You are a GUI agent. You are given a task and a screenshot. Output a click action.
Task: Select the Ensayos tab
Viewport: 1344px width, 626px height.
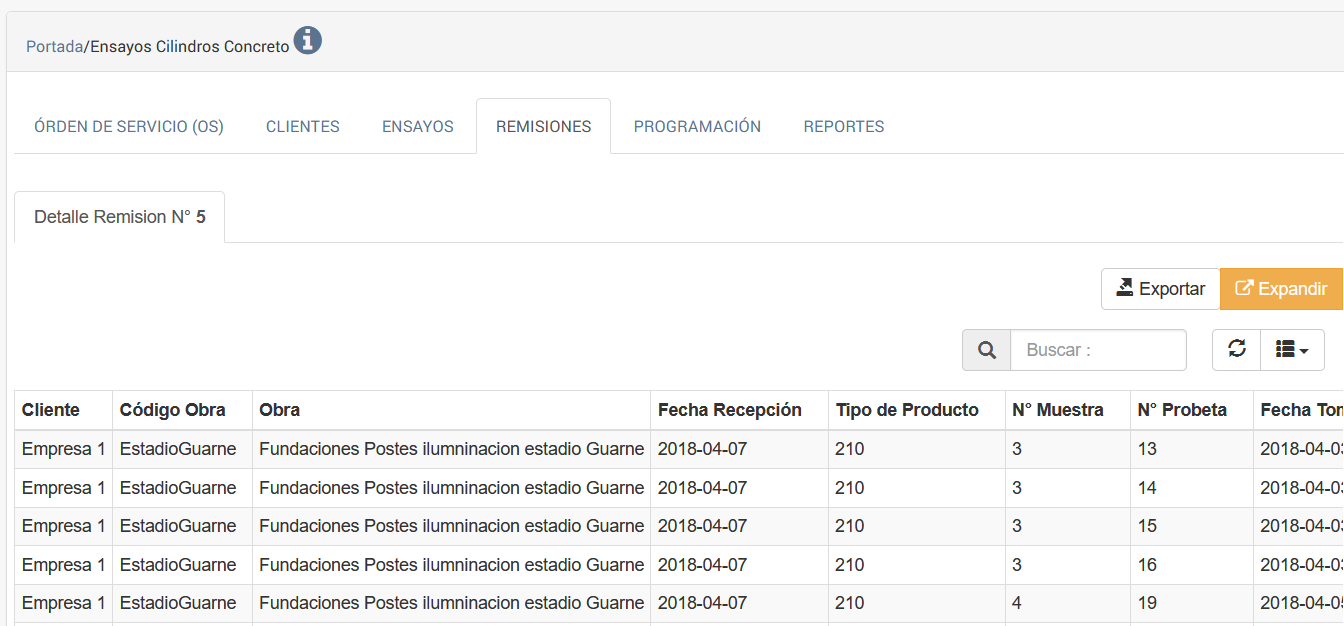click(418, 127)
